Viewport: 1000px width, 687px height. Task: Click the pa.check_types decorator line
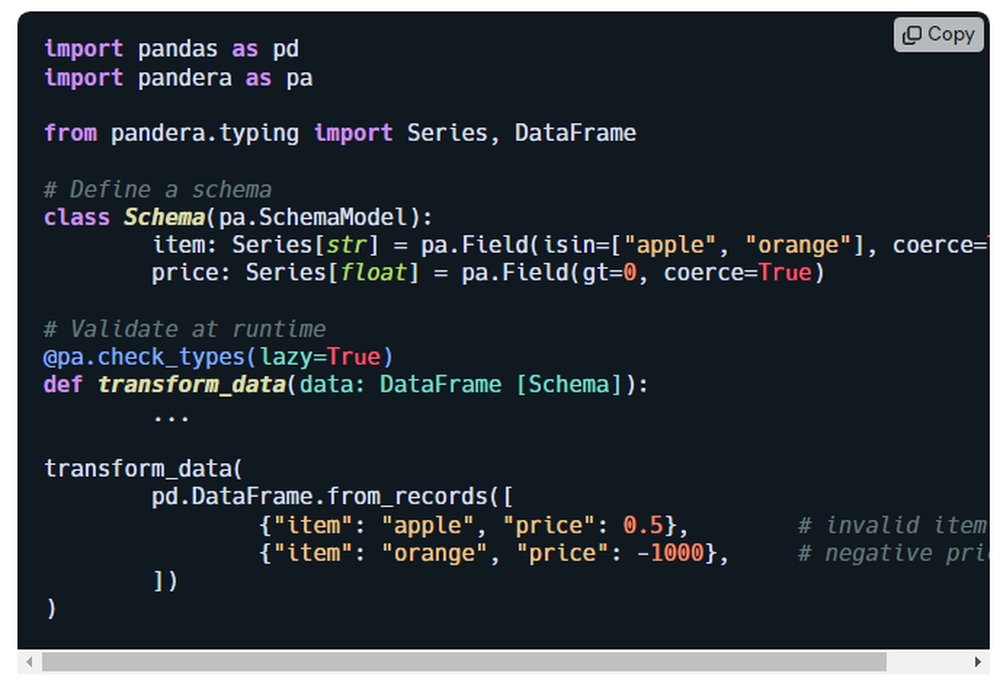(216, 356)
